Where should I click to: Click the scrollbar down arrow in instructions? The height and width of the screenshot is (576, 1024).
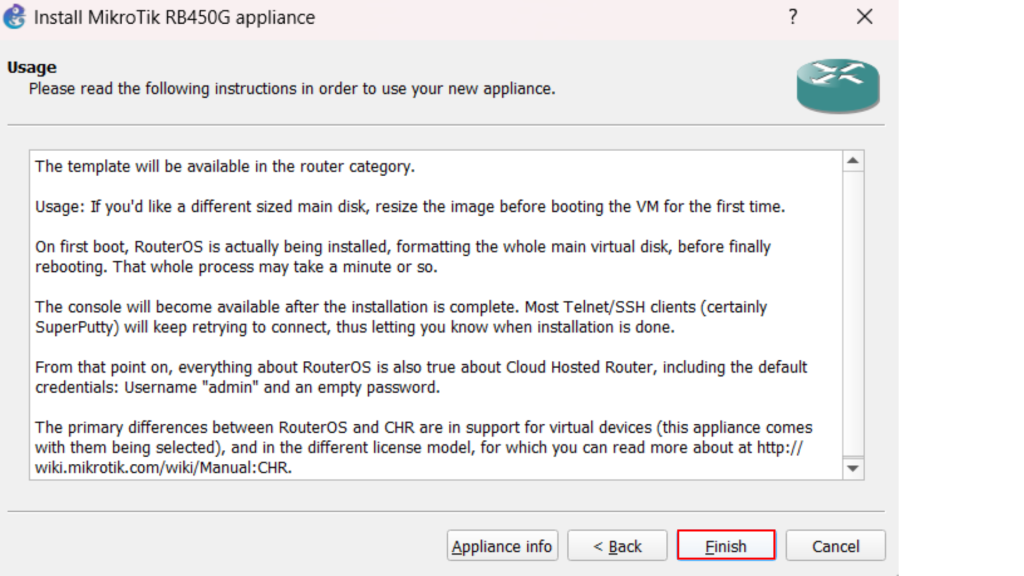click(853, 468)
